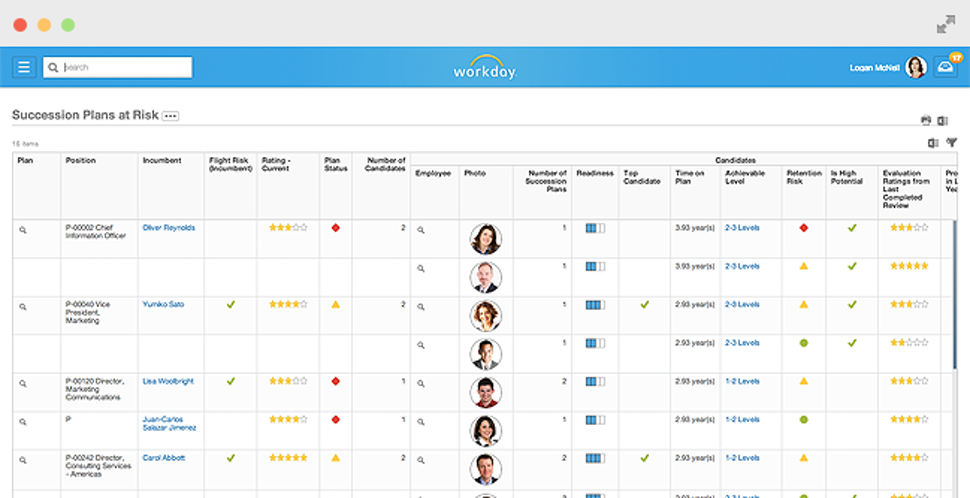Open the inbox notifications icon
The width and height of the screenshot is (970, 498).
pos(945,67)
